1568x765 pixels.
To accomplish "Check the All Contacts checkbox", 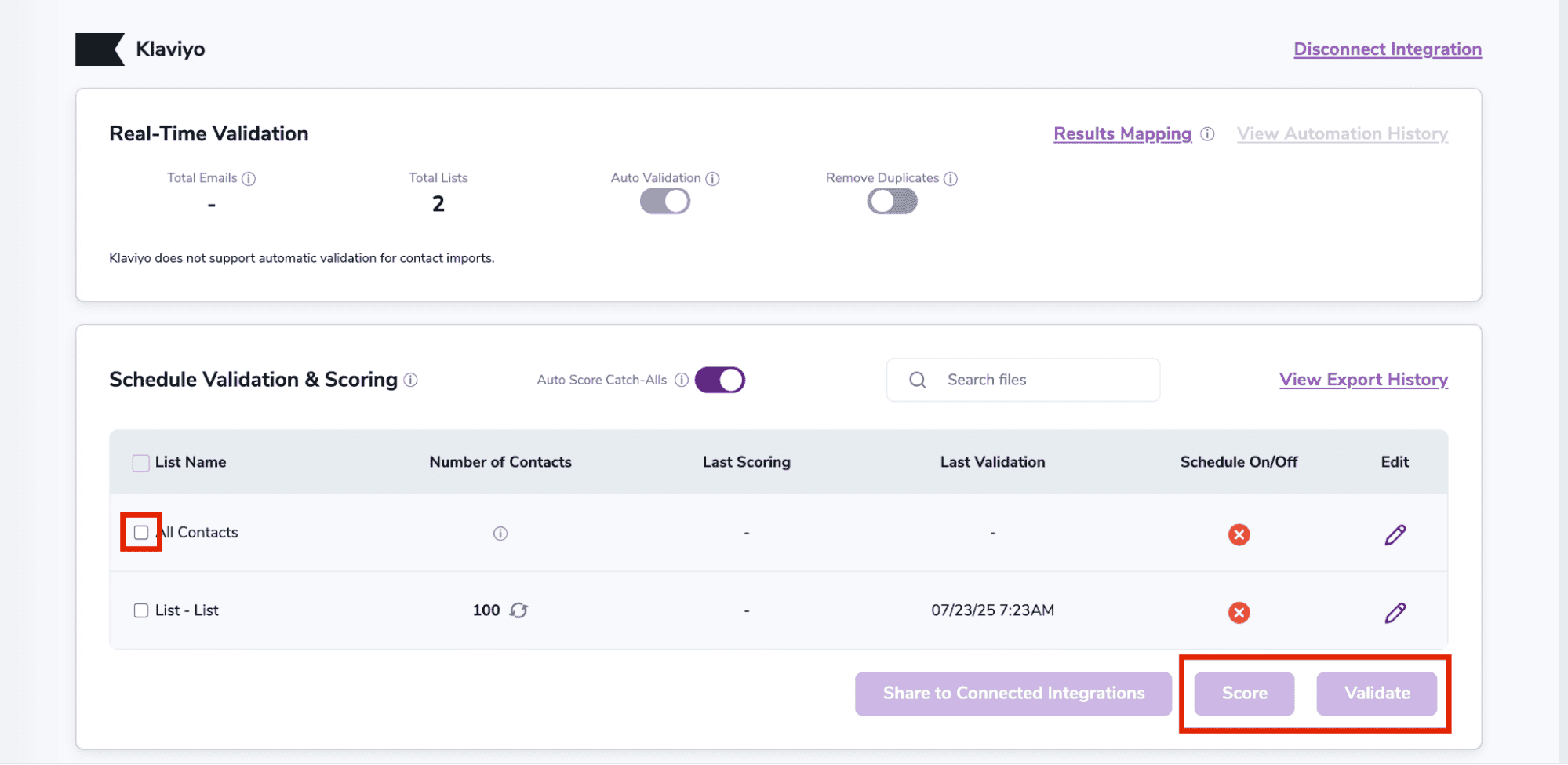I will pos(140,532).
